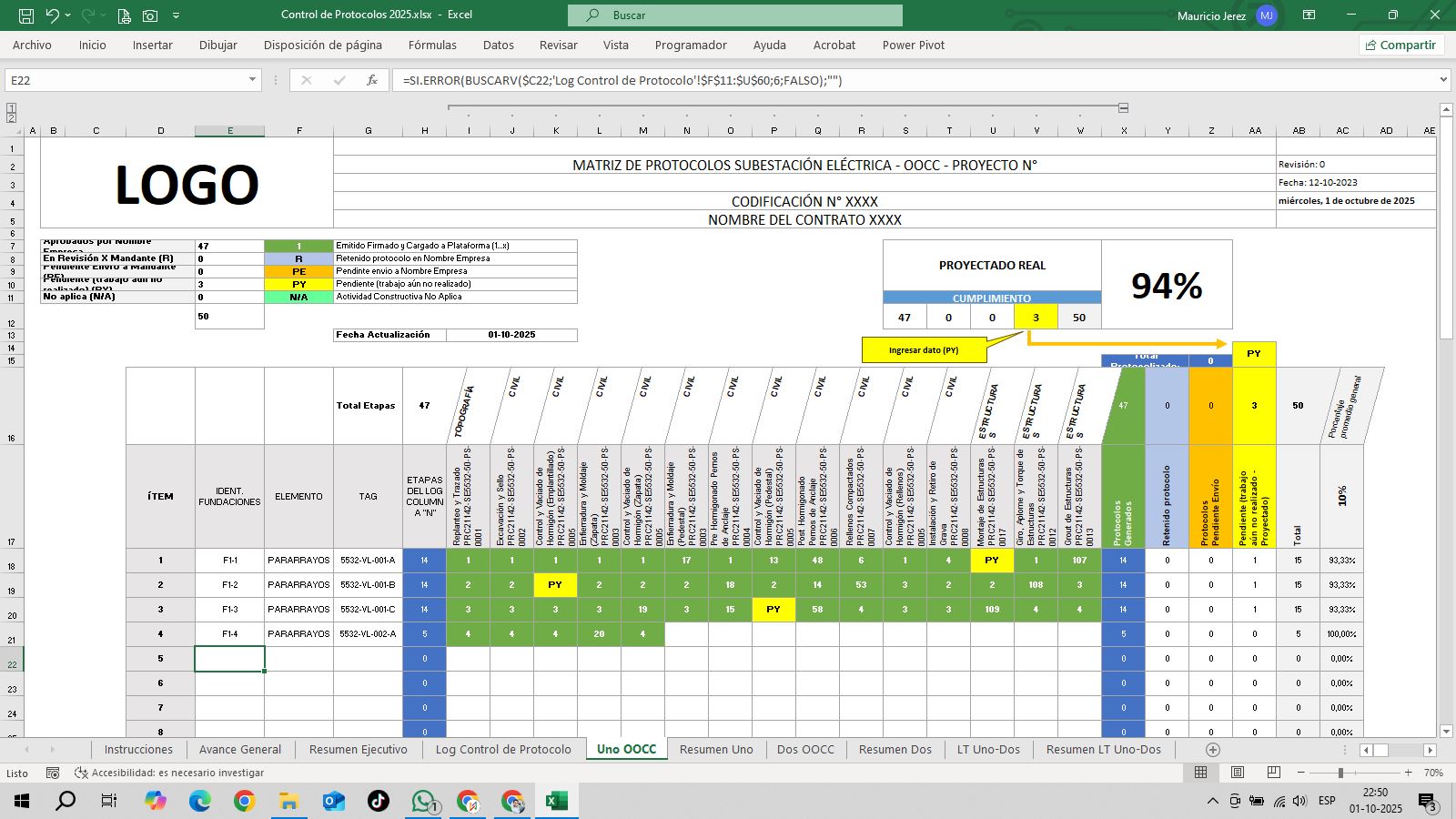Open the Fórmulas ribbon tab
Image resolution: width=1456 pixels, height=819 pixels.
click(432, 45)
